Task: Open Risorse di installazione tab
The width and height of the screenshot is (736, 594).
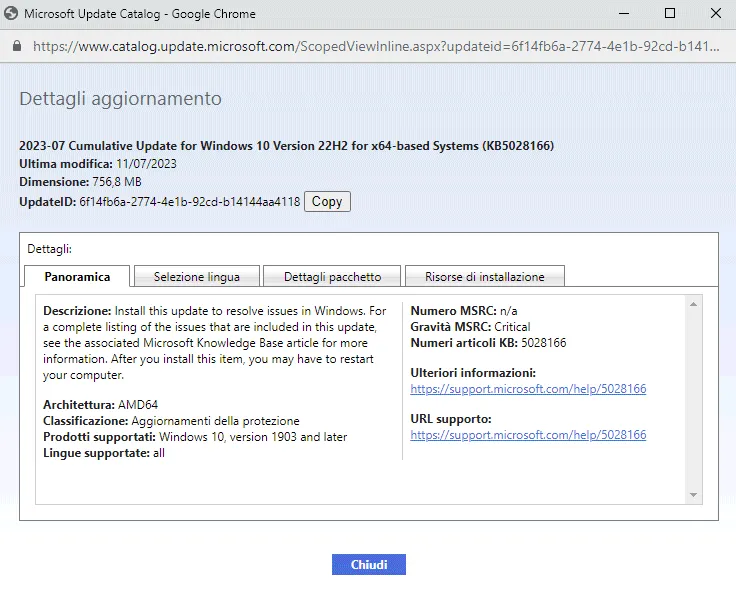Action: (485, 277)
